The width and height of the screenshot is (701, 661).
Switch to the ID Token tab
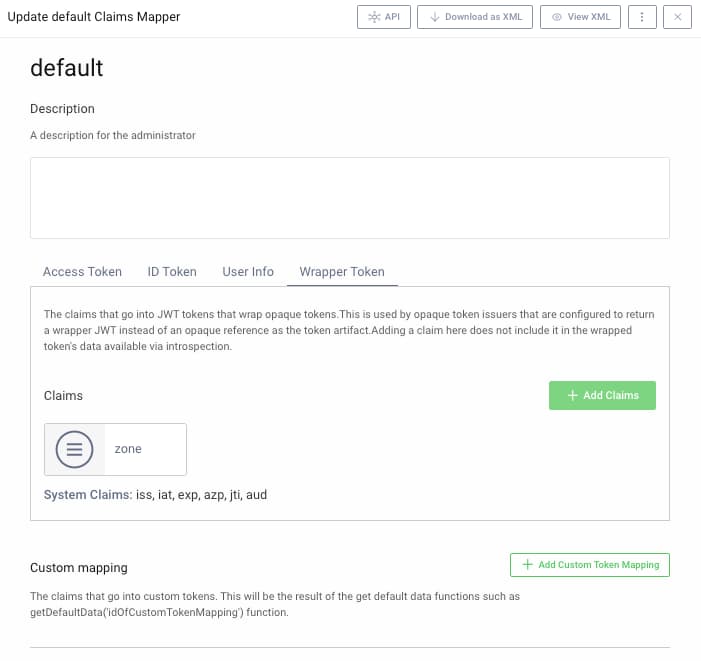click(x=172, y=271)
